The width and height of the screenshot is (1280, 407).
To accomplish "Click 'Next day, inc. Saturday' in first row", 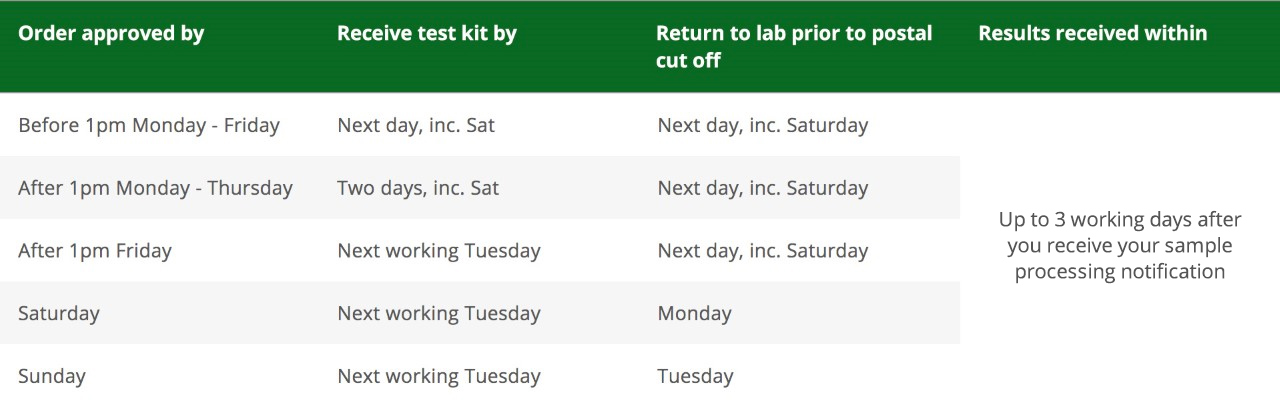I will pos(763,125).
